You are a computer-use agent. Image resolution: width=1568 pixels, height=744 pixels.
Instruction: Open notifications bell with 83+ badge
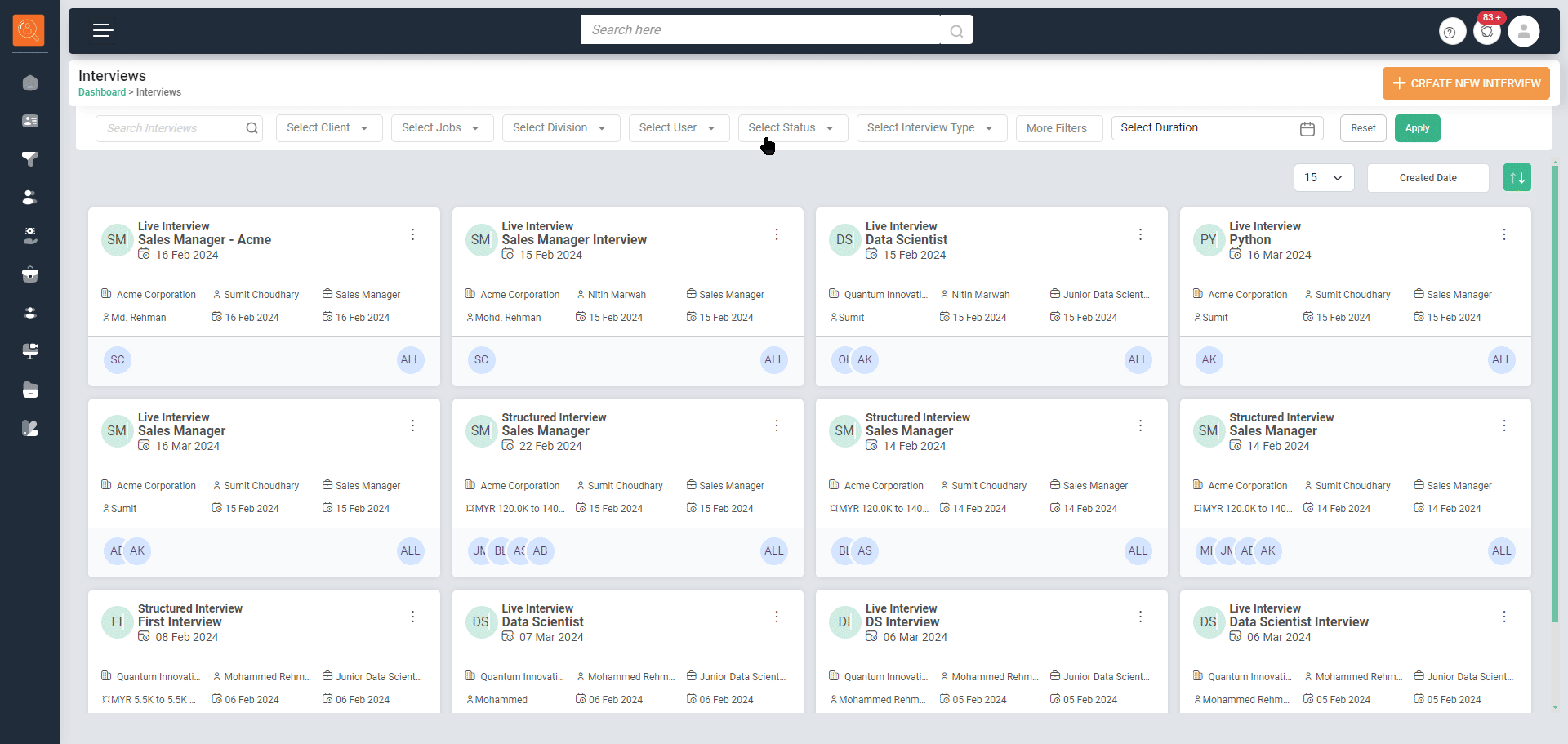[x=1487, y=32]
